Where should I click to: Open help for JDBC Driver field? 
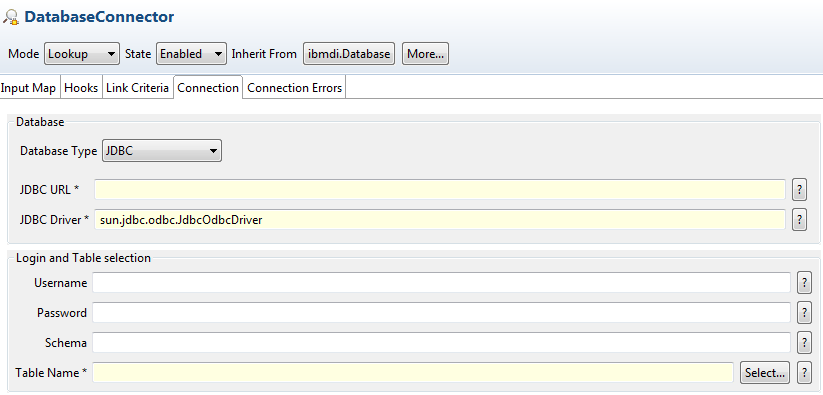[x=799, y=220]
